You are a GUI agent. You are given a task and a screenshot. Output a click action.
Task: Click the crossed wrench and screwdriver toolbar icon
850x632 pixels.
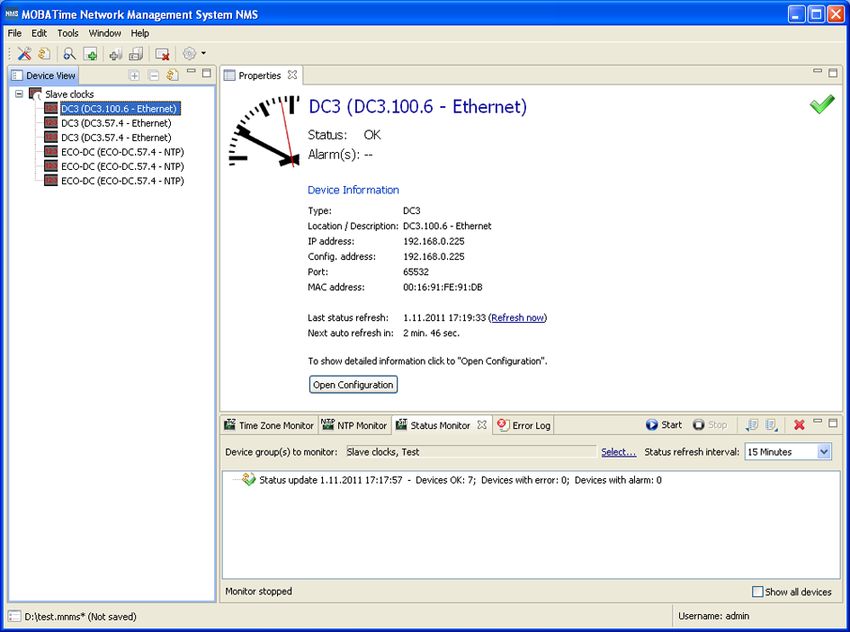(24, 53)
